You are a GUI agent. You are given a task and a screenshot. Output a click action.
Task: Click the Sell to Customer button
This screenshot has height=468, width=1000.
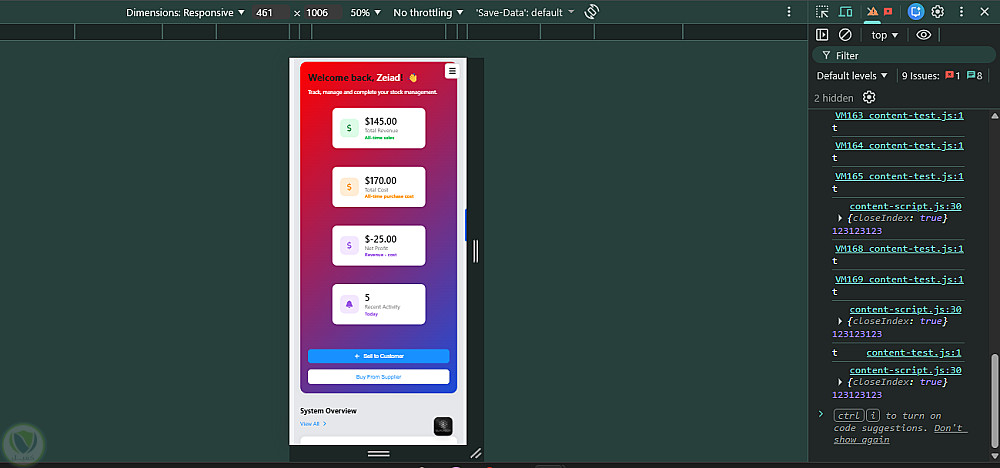pos(378,356)
